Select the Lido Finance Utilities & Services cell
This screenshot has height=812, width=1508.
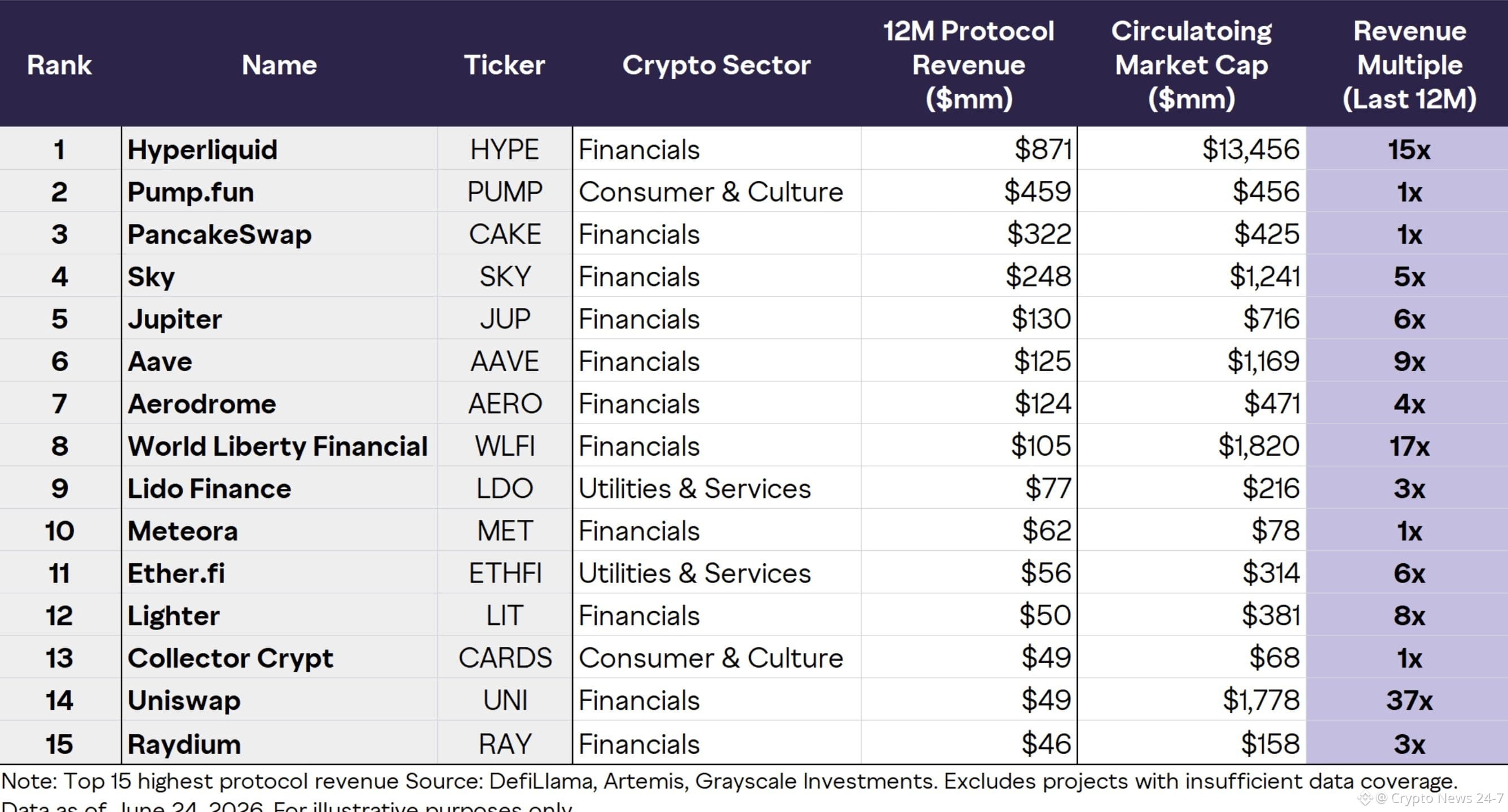point(717,488)
